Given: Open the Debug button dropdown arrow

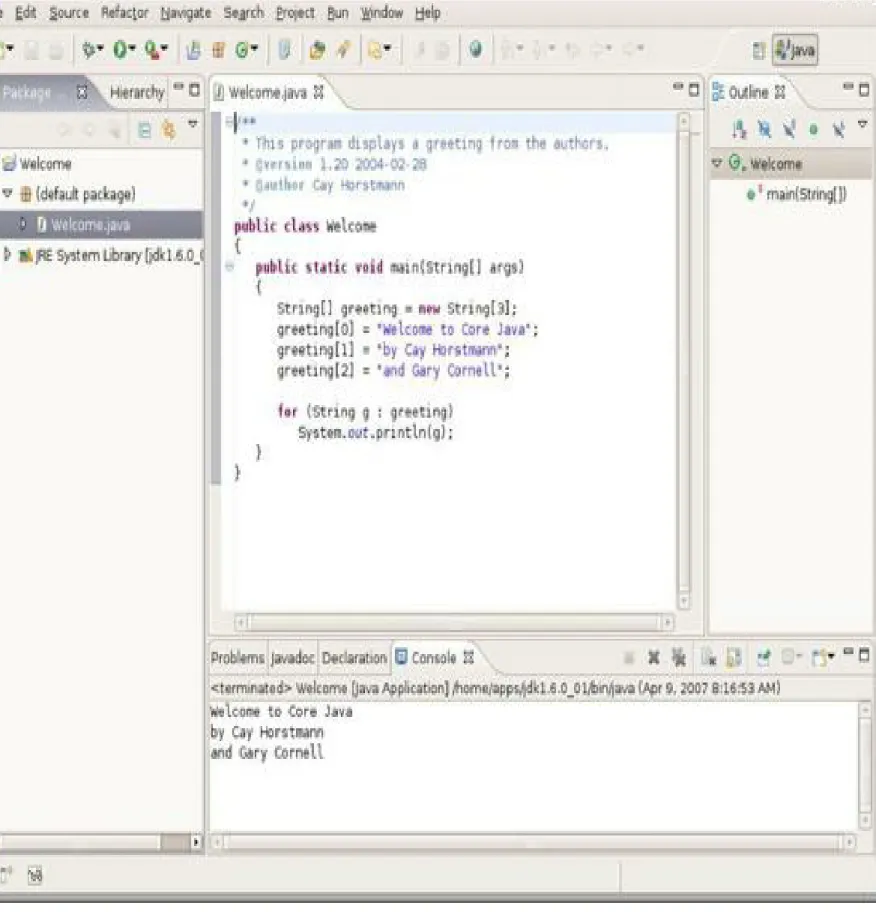Looking at the screenshot, I should click(101, 48).
